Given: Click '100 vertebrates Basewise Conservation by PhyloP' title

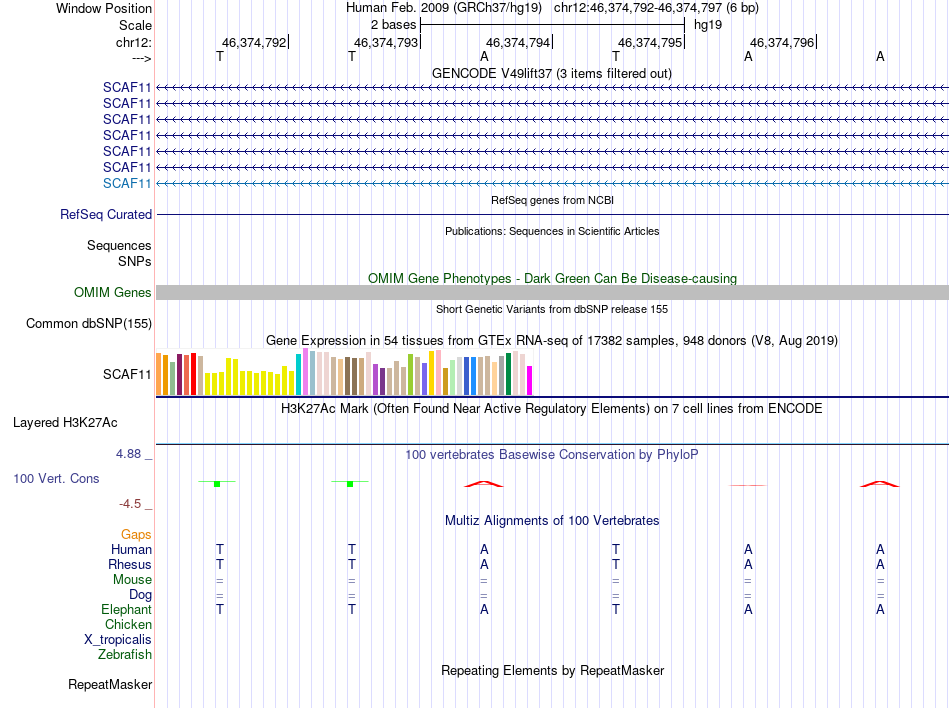Looking at the screenshot, I should [x=552, y=455].
